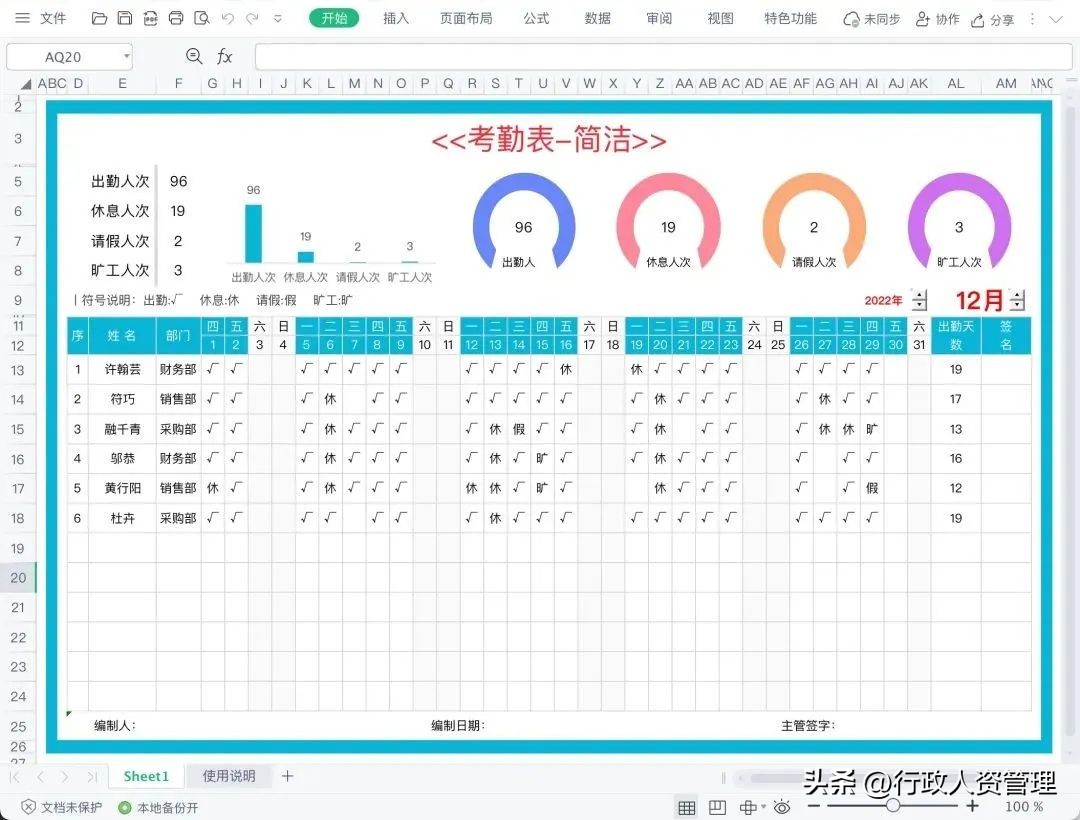Click the 分享 share button
The image size is (1080, 820).
pyautogui.click(x=994, y=18)
